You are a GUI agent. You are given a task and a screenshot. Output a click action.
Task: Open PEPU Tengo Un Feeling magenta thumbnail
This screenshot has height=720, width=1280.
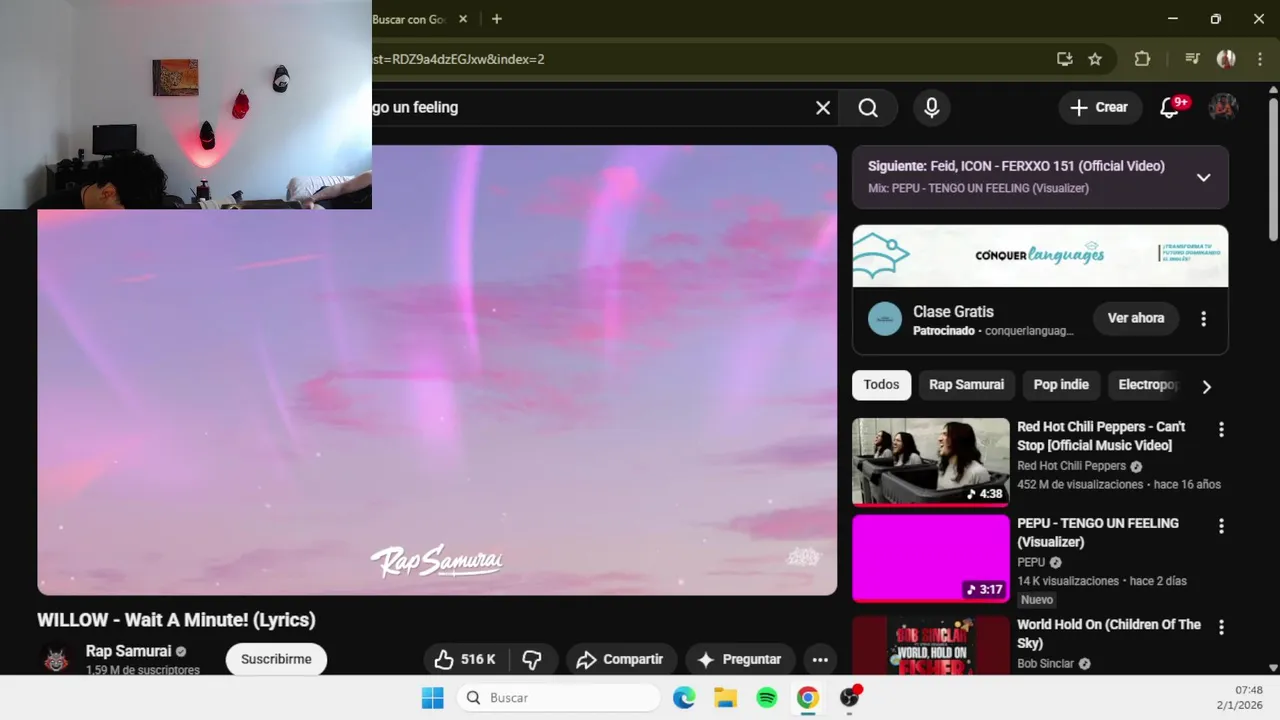coord(931,558)
